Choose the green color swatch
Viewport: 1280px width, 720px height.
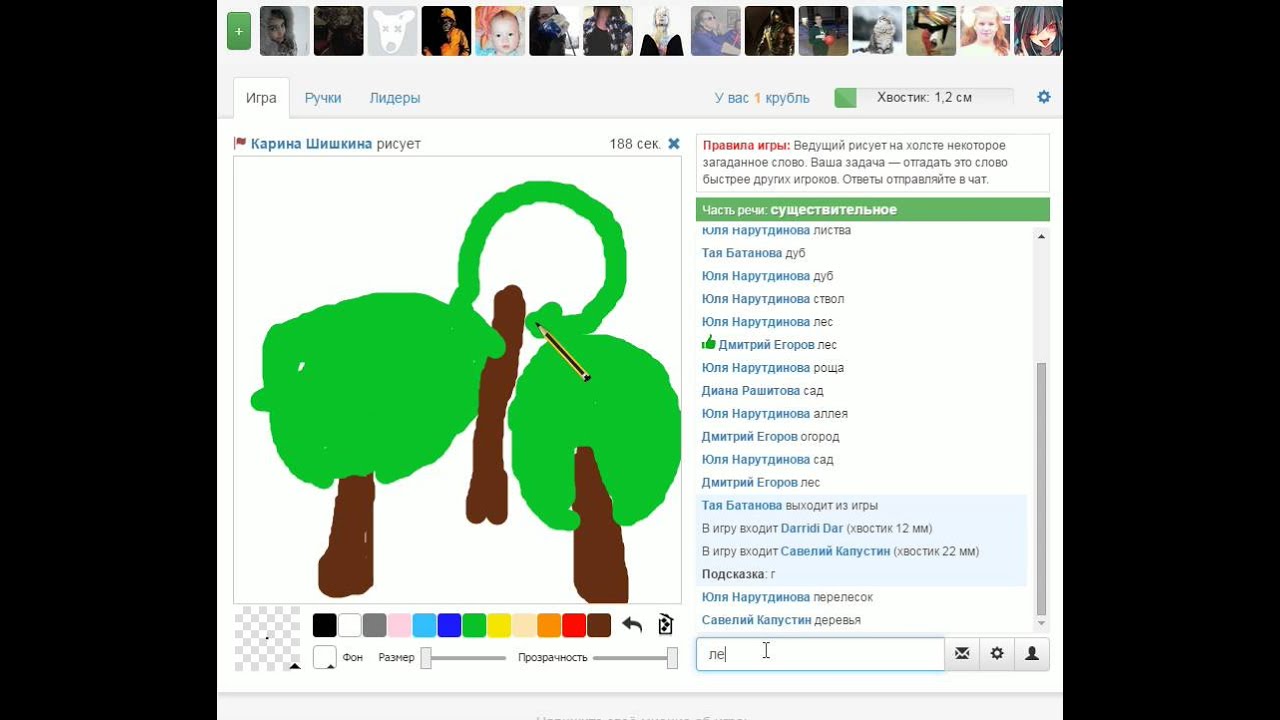[474, 626]
